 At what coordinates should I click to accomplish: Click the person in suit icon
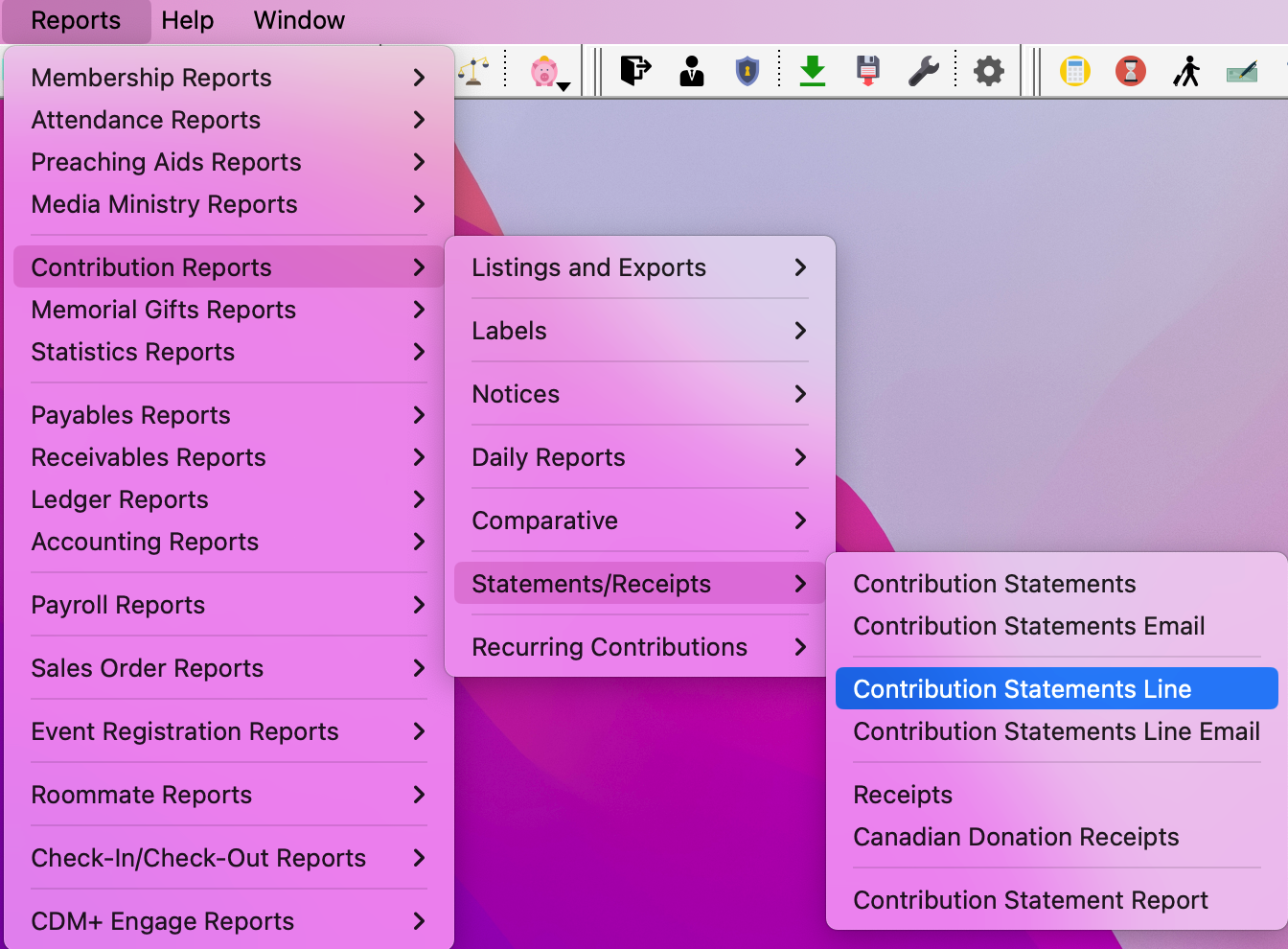[691, 71]
